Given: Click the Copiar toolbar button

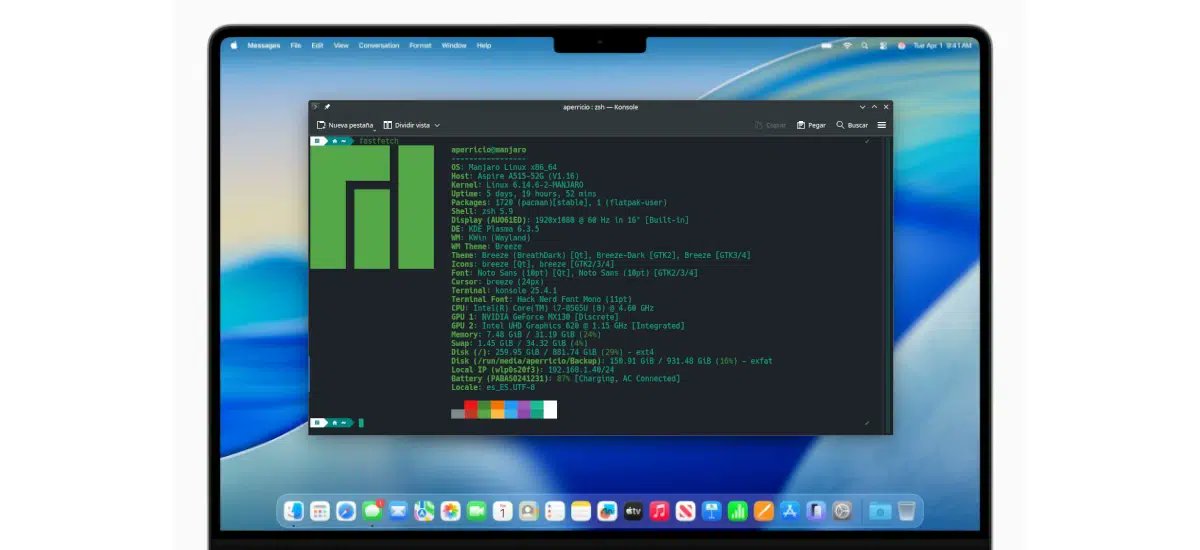Looking at the screenshot, I should coord(770,125).
